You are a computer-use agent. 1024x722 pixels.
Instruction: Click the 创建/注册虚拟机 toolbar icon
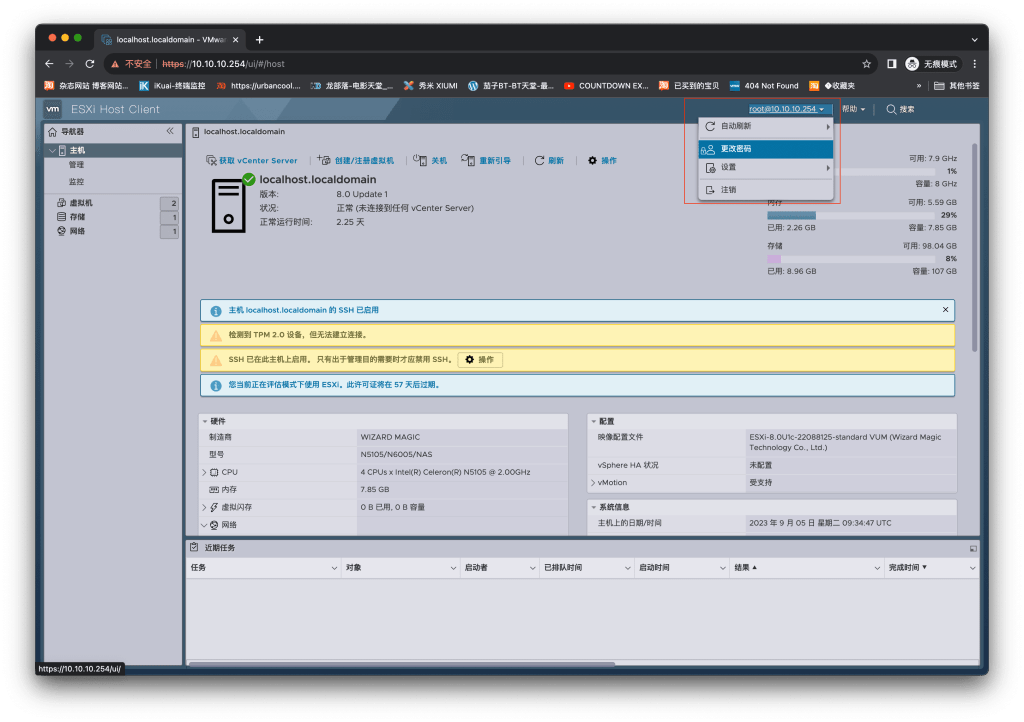tap(323, 160)
